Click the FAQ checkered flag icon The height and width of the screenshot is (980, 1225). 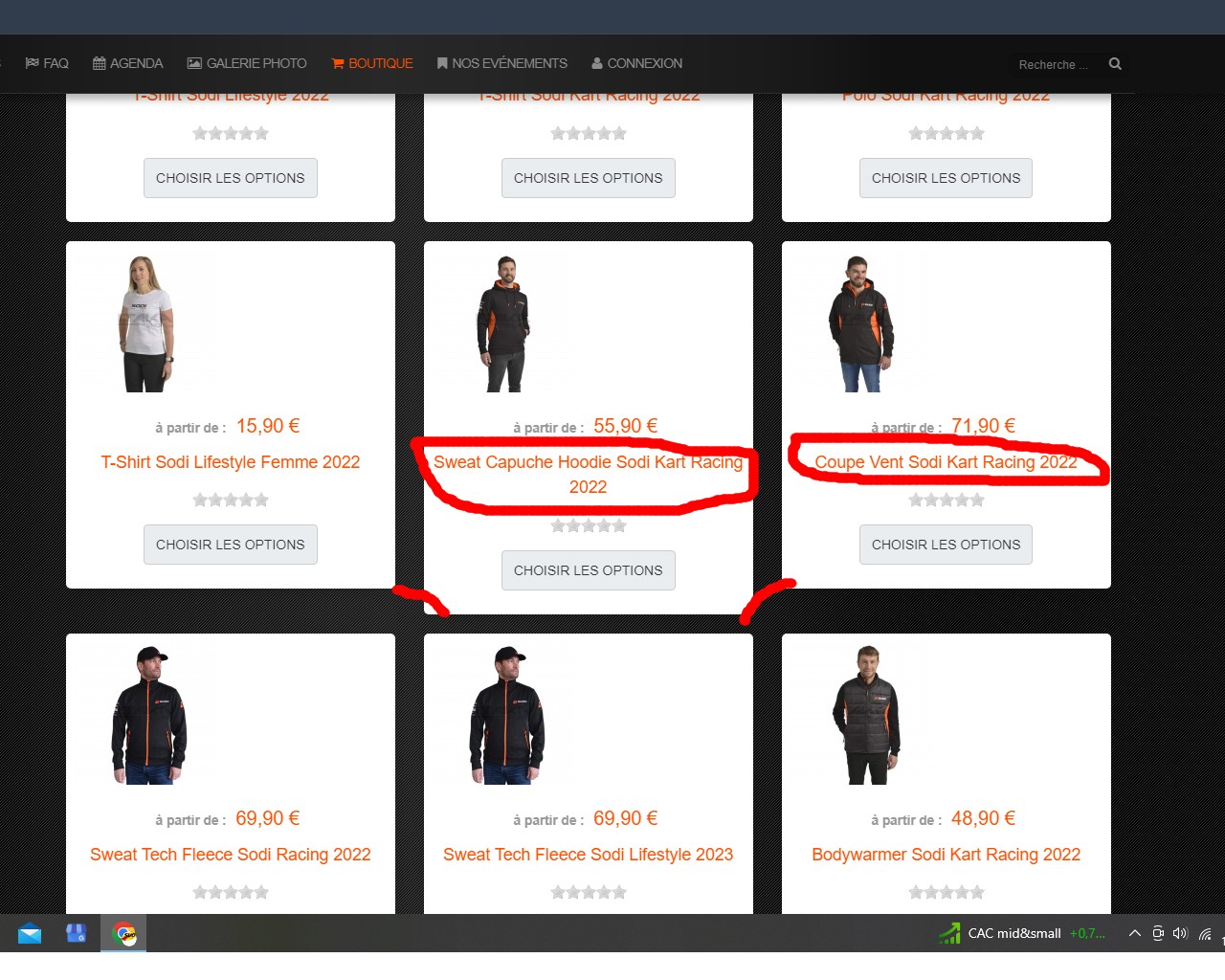point(33,63)
